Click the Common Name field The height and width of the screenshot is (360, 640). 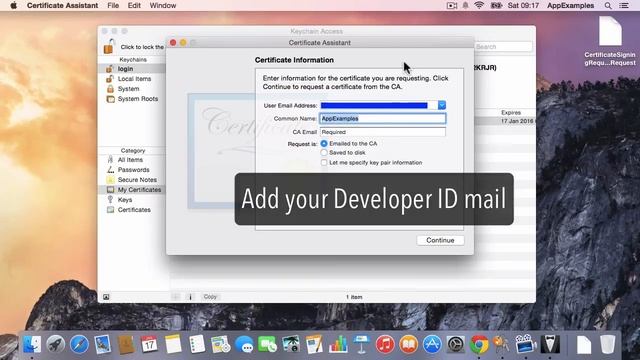382,118
